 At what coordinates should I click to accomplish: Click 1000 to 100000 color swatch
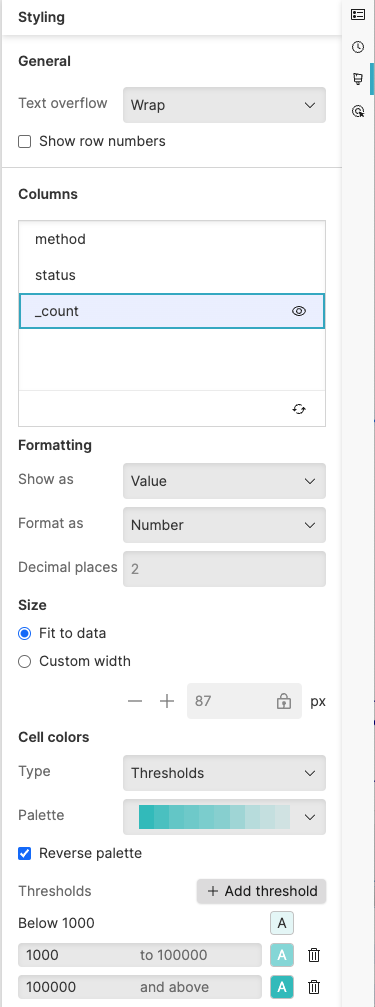(282, 955)
